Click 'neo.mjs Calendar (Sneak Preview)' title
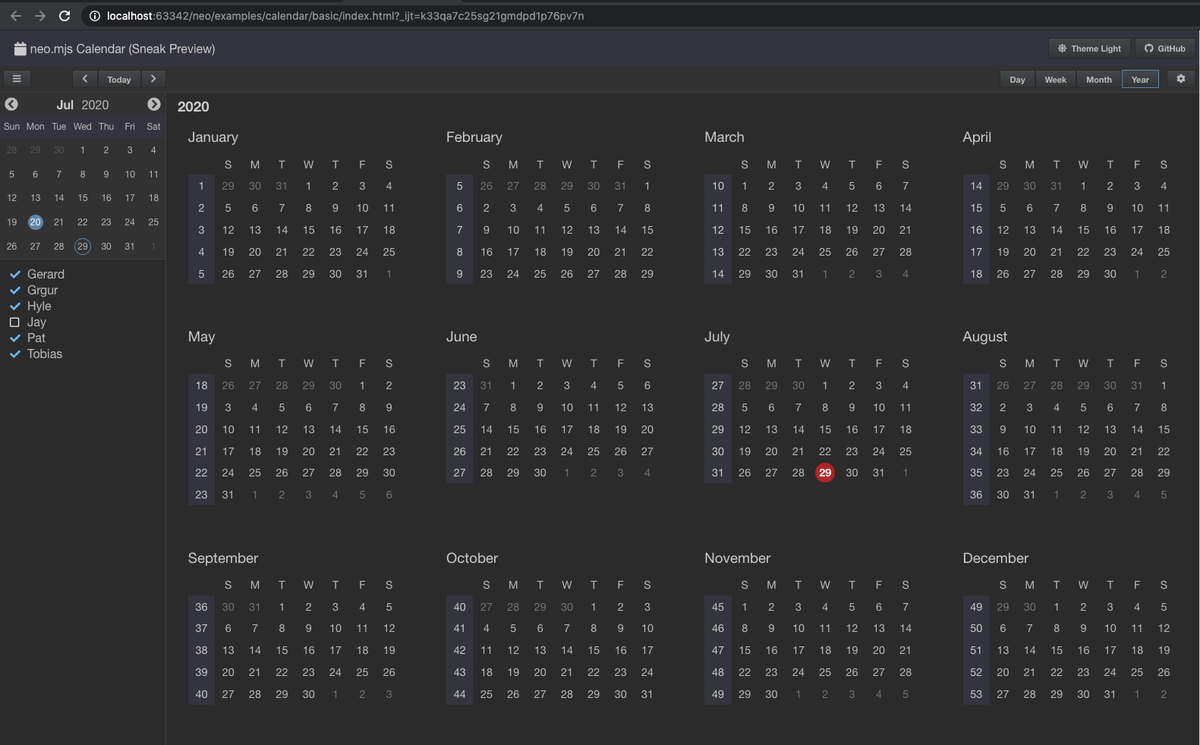Image resolution: width=1200 pixels, height=745 pixels. pyautogui.click(x=122, y=48)
